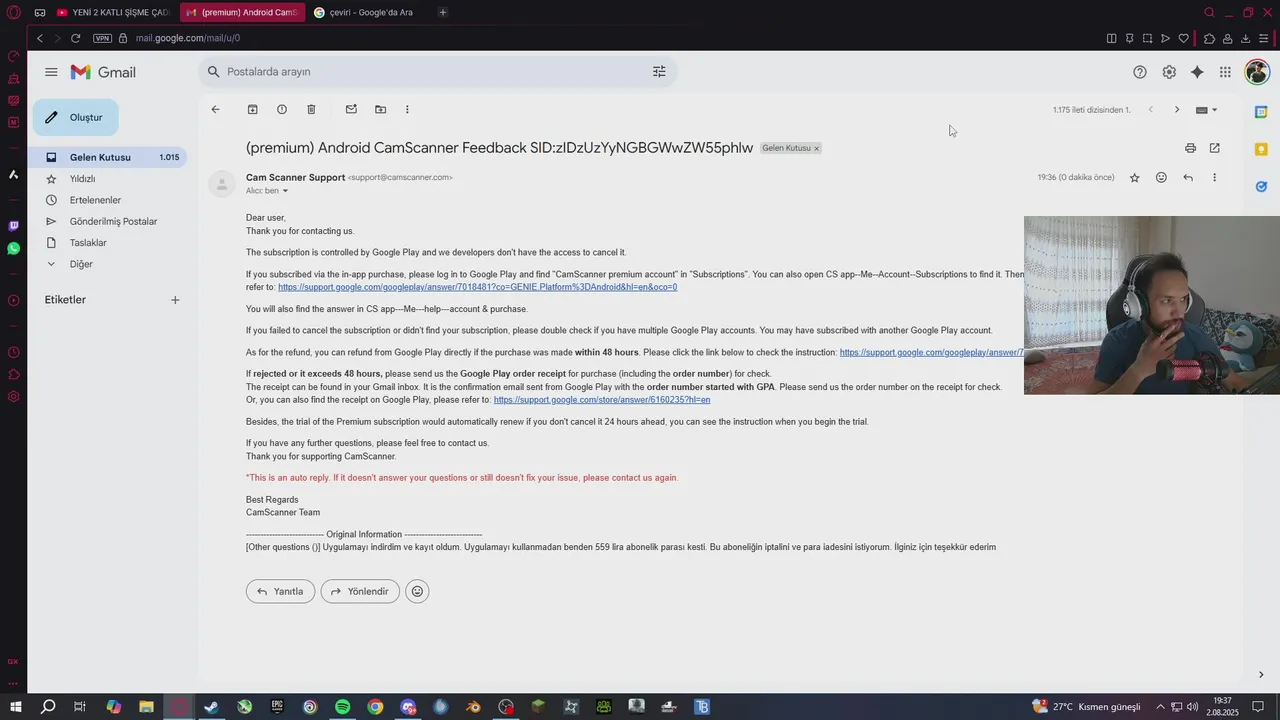Open Google Keep side panel
Viewport: 1280px width, 720px height.
click(1261, 149)
